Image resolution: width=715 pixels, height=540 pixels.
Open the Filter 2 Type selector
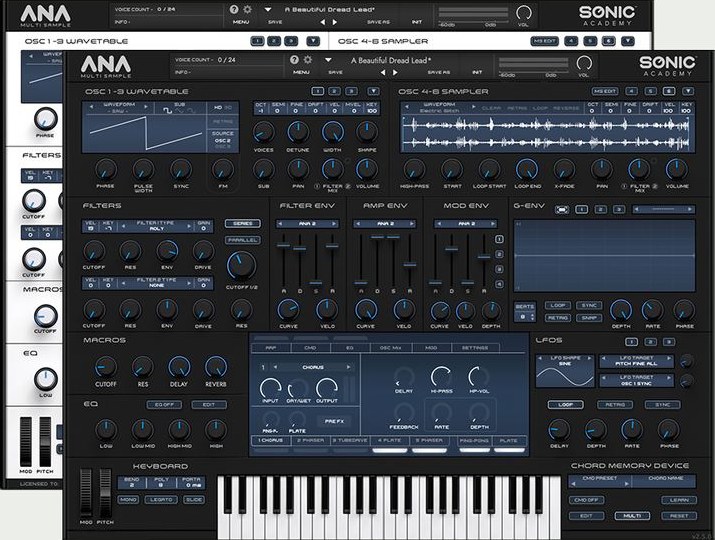pyautogui.click(x=156, y=282)
